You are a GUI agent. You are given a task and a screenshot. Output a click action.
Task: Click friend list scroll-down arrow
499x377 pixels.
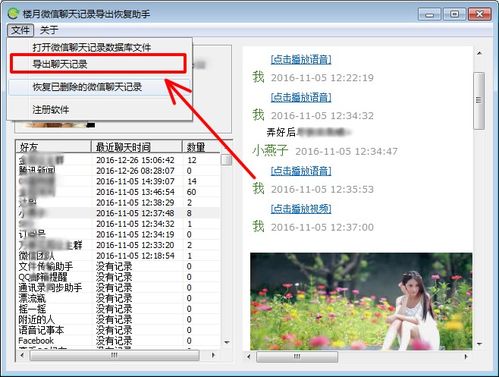[227, 342]
